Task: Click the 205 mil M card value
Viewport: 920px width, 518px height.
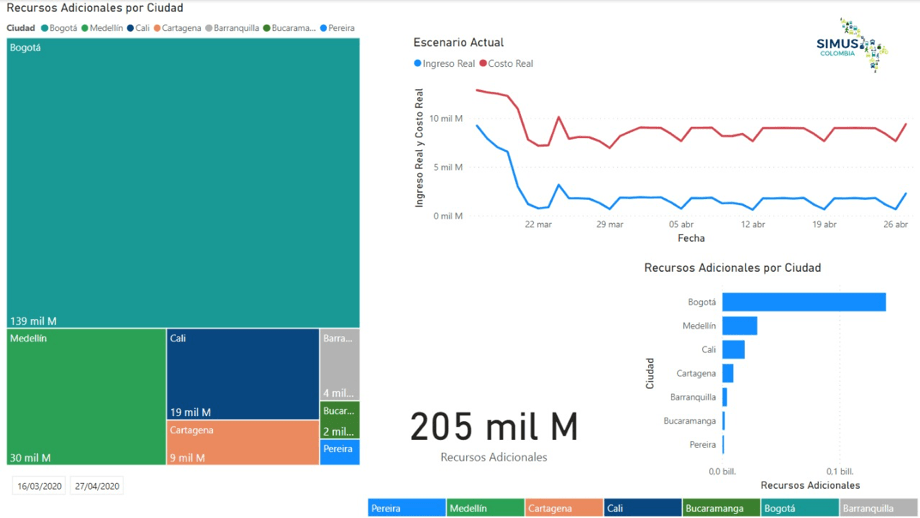Action: 494,428
